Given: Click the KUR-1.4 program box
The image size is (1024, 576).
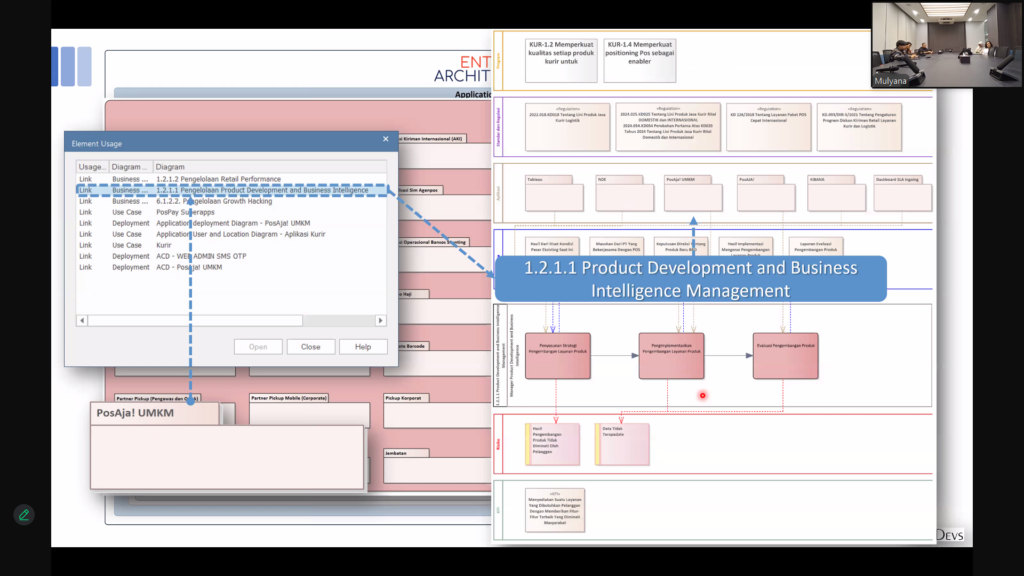Looking at the screenshot, I should [x=639, y=60].
